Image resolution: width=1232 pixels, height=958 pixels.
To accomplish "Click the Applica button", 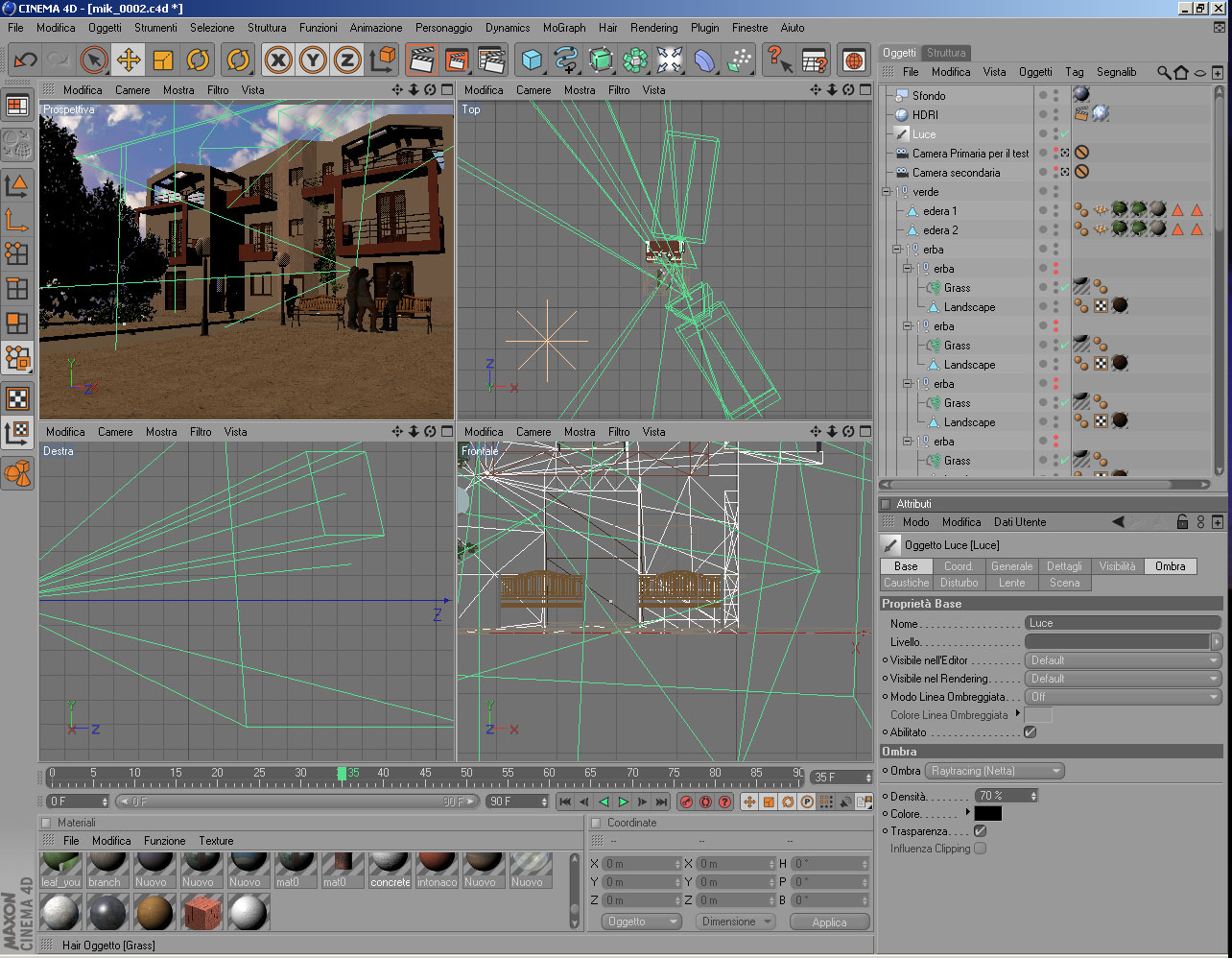I will coord(829,922).
